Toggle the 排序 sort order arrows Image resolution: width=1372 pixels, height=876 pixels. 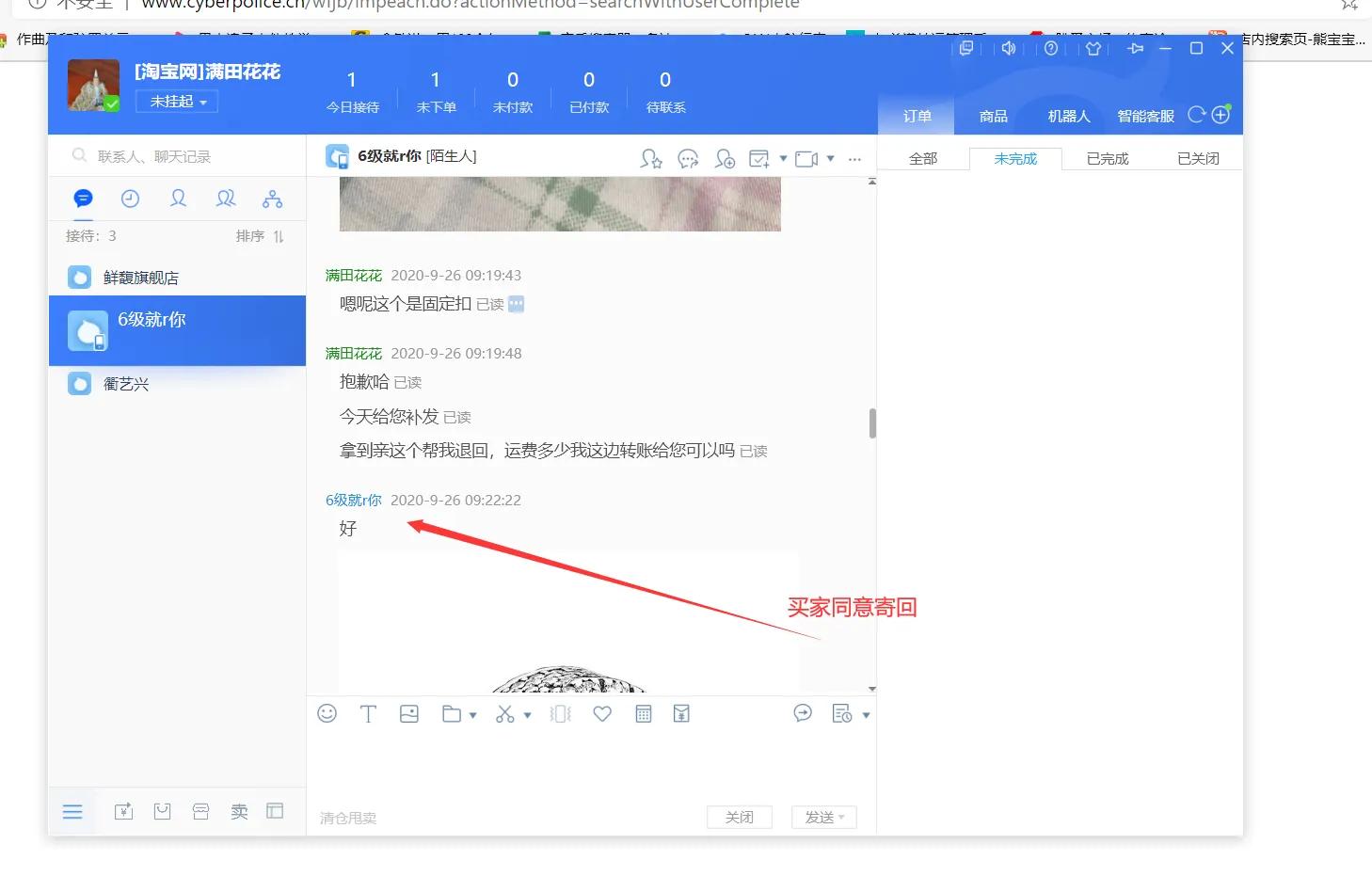(x=278, y=236)
